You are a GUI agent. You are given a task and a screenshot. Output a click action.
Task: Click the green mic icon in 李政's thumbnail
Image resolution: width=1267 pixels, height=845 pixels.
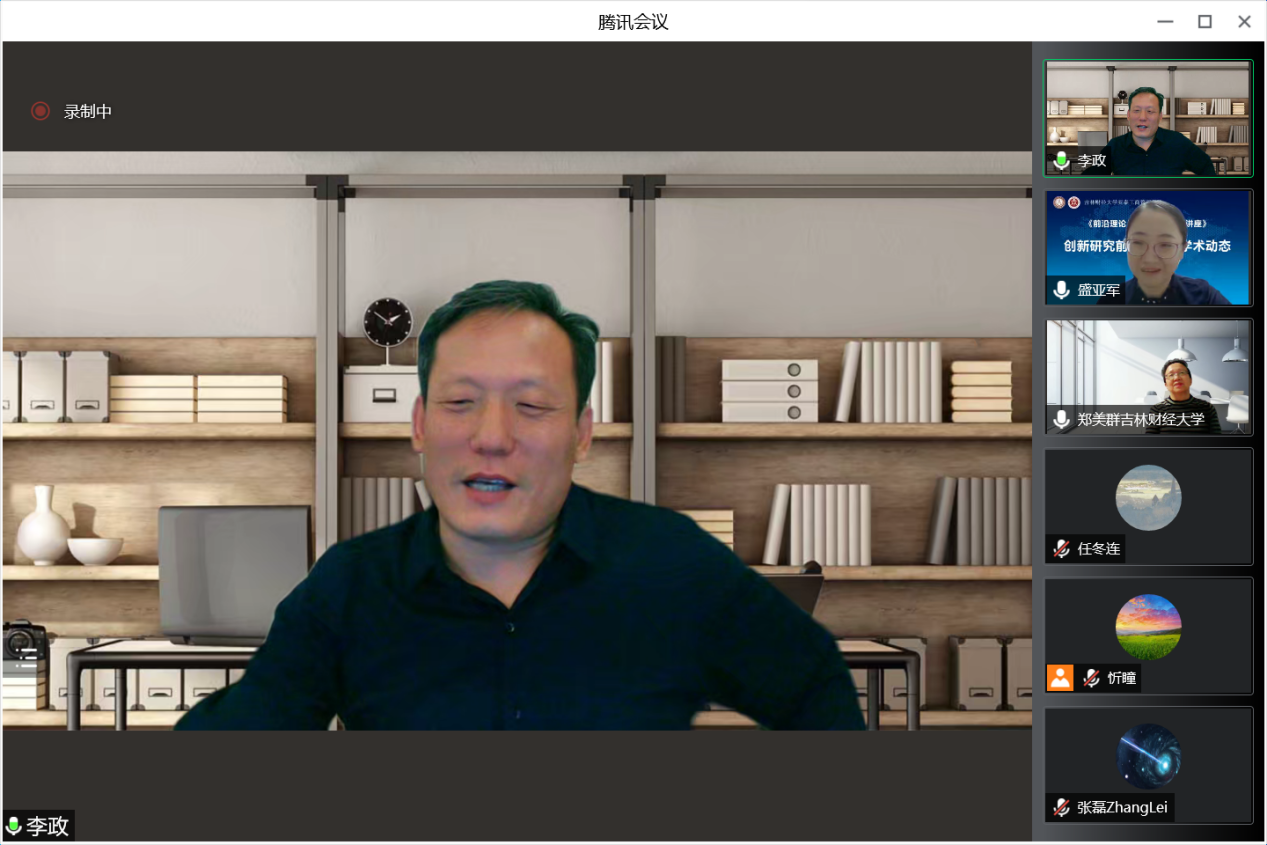coord(1061,160)
